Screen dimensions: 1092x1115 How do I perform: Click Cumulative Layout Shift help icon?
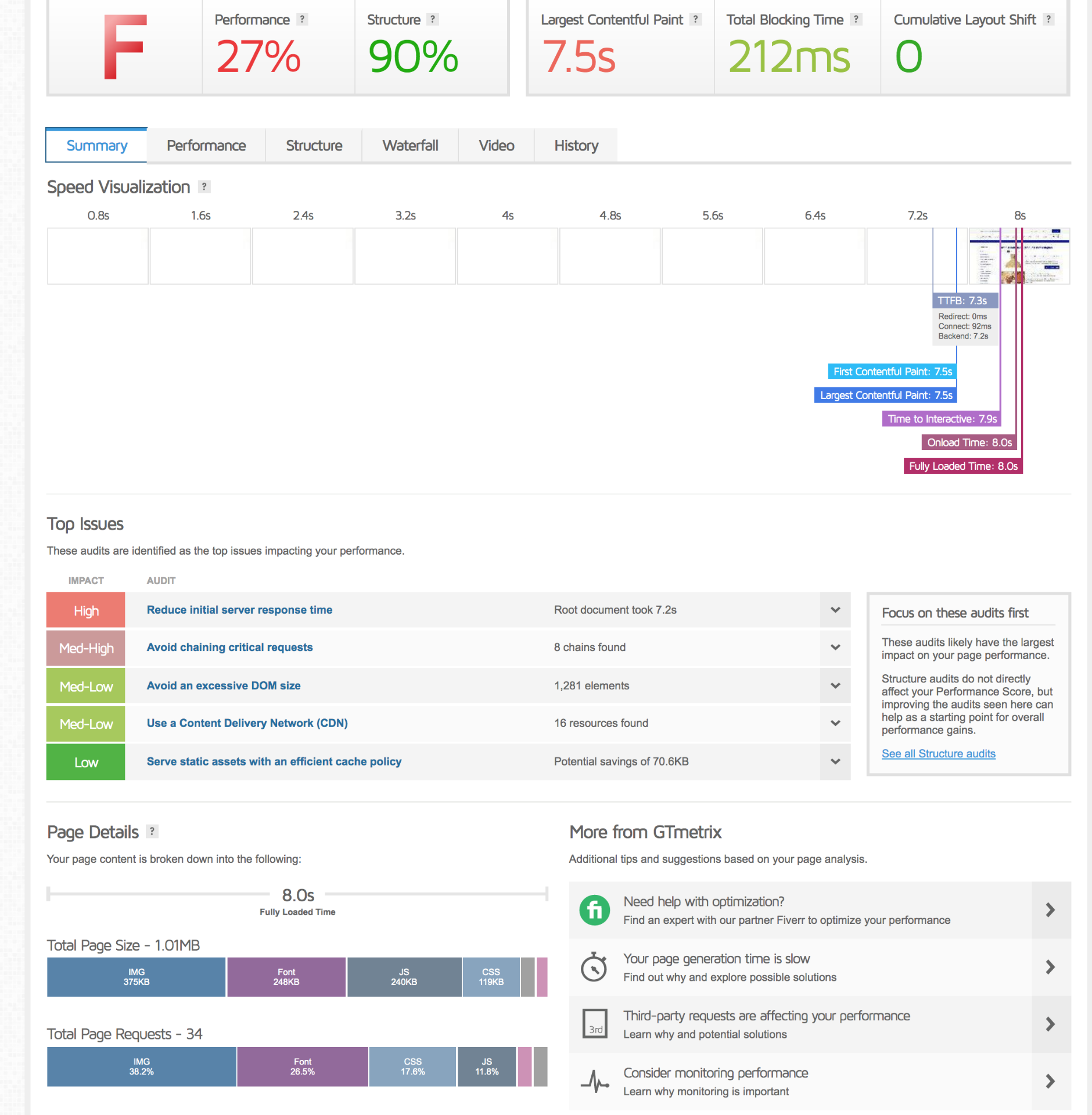click(1048, 19)
